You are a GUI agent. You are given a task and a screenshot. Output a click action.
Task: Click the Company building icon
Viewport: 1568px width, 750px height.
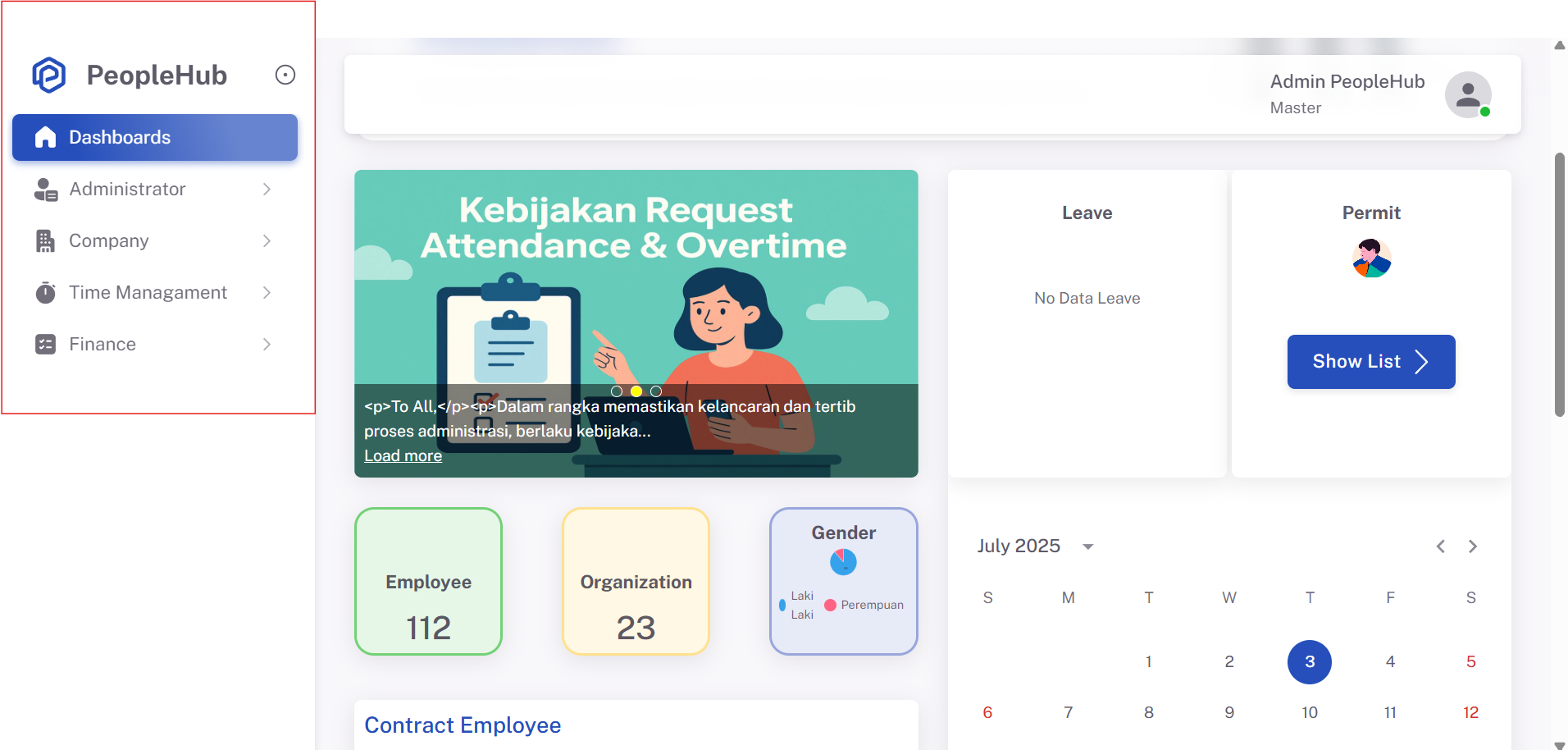pos(46,240)
